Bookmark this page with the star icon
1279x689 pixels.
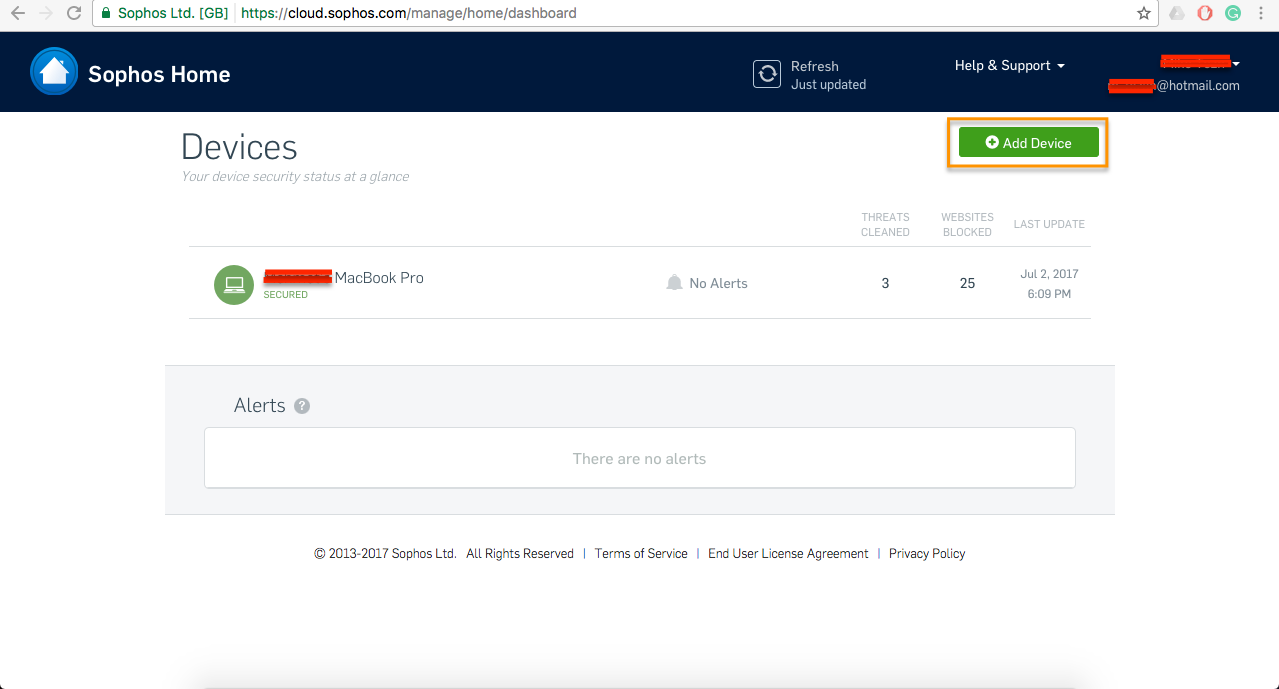(x=1144, y=13)
